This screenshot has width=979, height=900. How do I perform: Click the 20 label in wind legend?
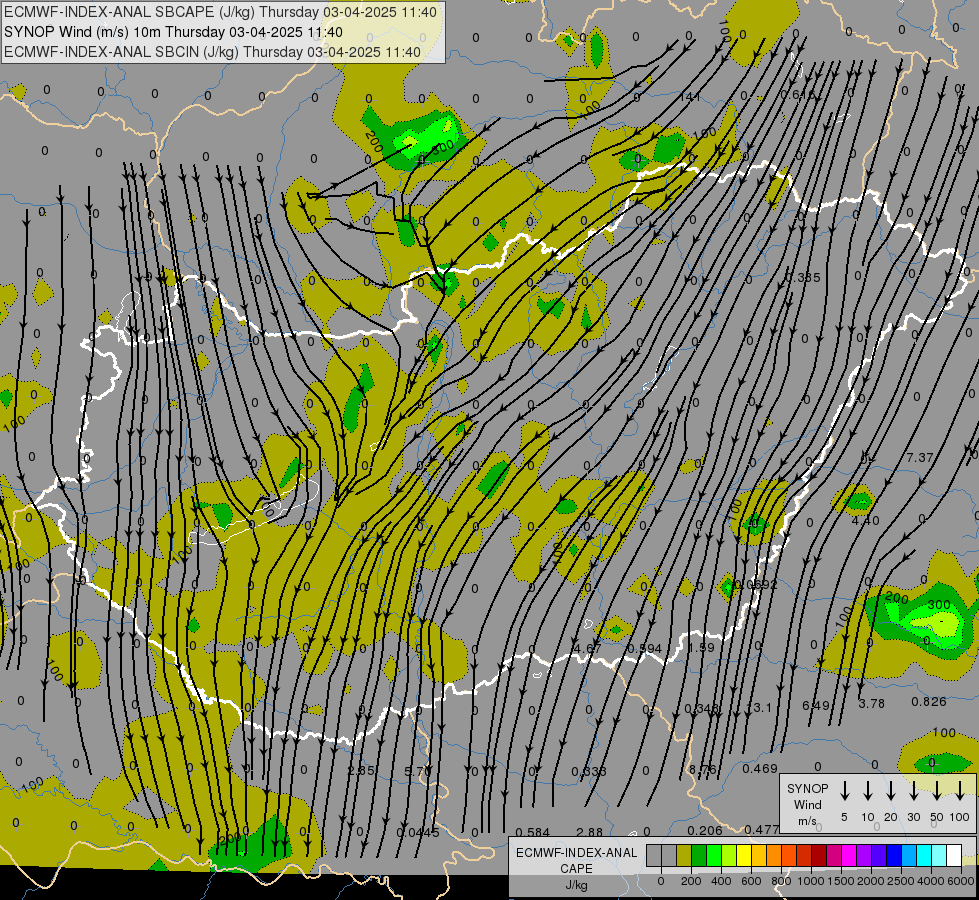pos(890,817)
